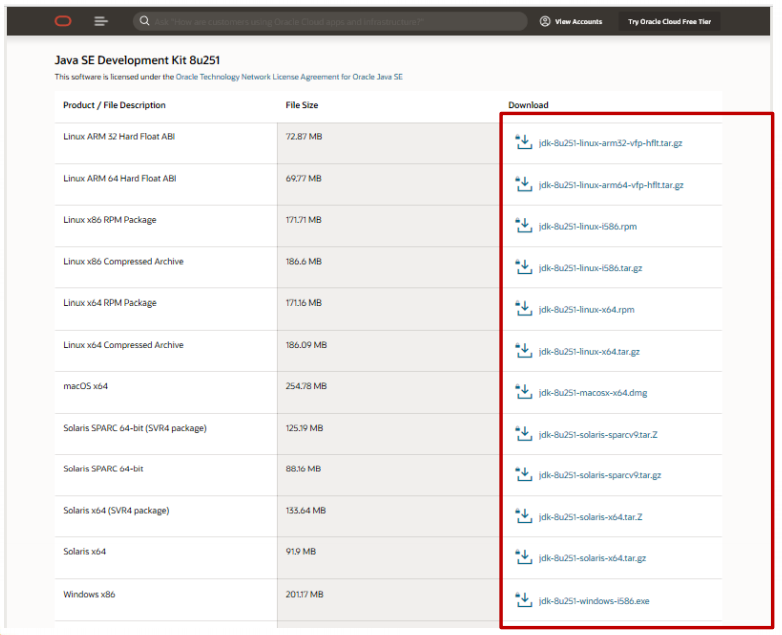Open the hamburger menu icon
This screenshot has height=635, width=782.
[101, 21]
